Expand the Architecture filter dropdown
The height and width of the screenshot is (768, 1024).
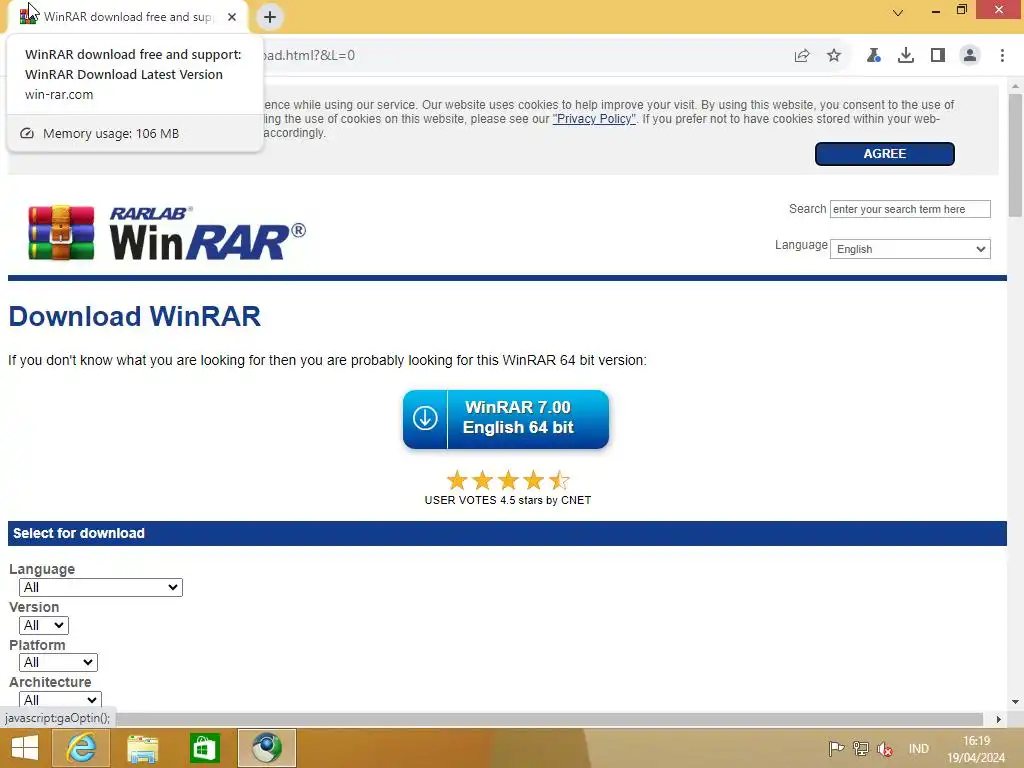point(60,699)
